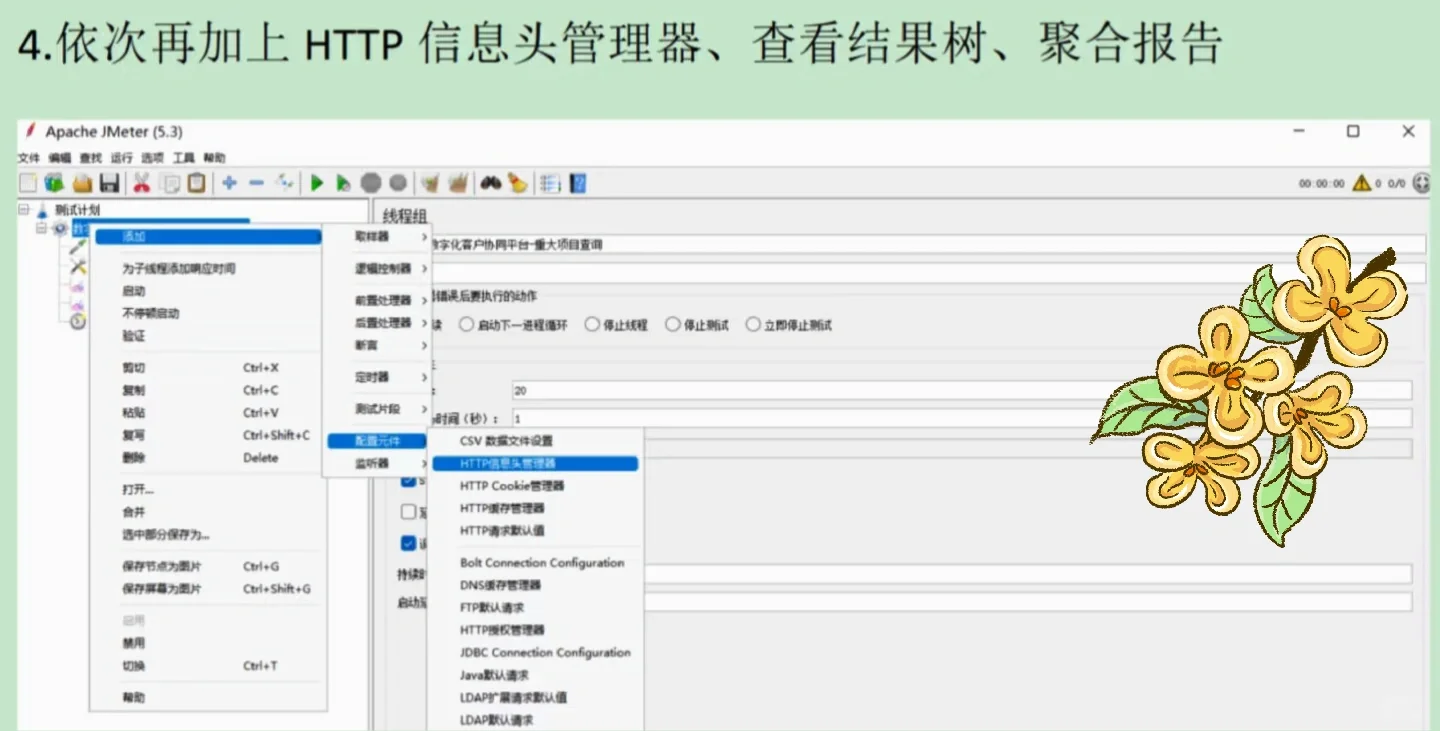1440x731 pixels.
Task: Untick the checked checkbox just above the unchecked one
Action: click(408, 481)
